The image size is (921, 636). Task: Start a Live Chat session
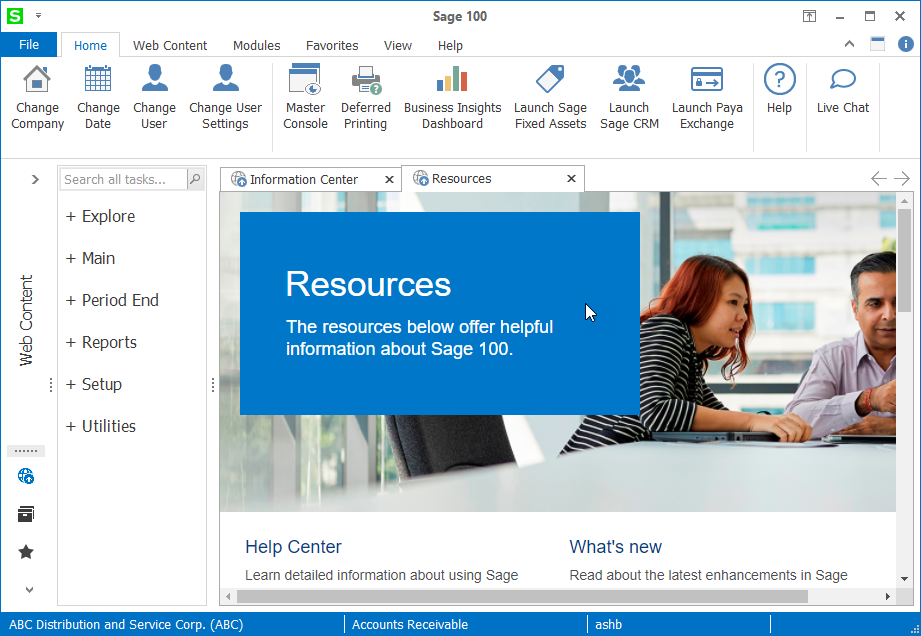(843, 80)
